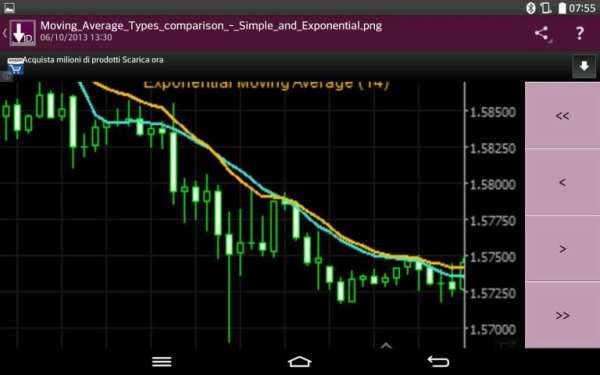Jump to last image with >> button

coord(562,315)
